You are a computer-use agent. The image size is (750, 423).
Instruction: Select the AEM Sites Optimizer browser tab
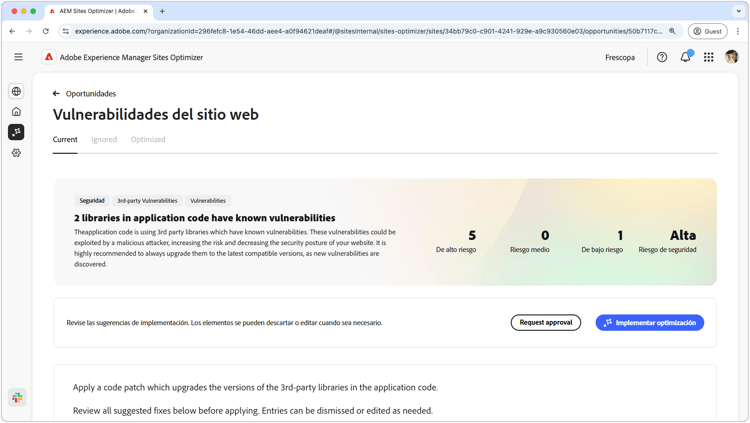(98, 11)
